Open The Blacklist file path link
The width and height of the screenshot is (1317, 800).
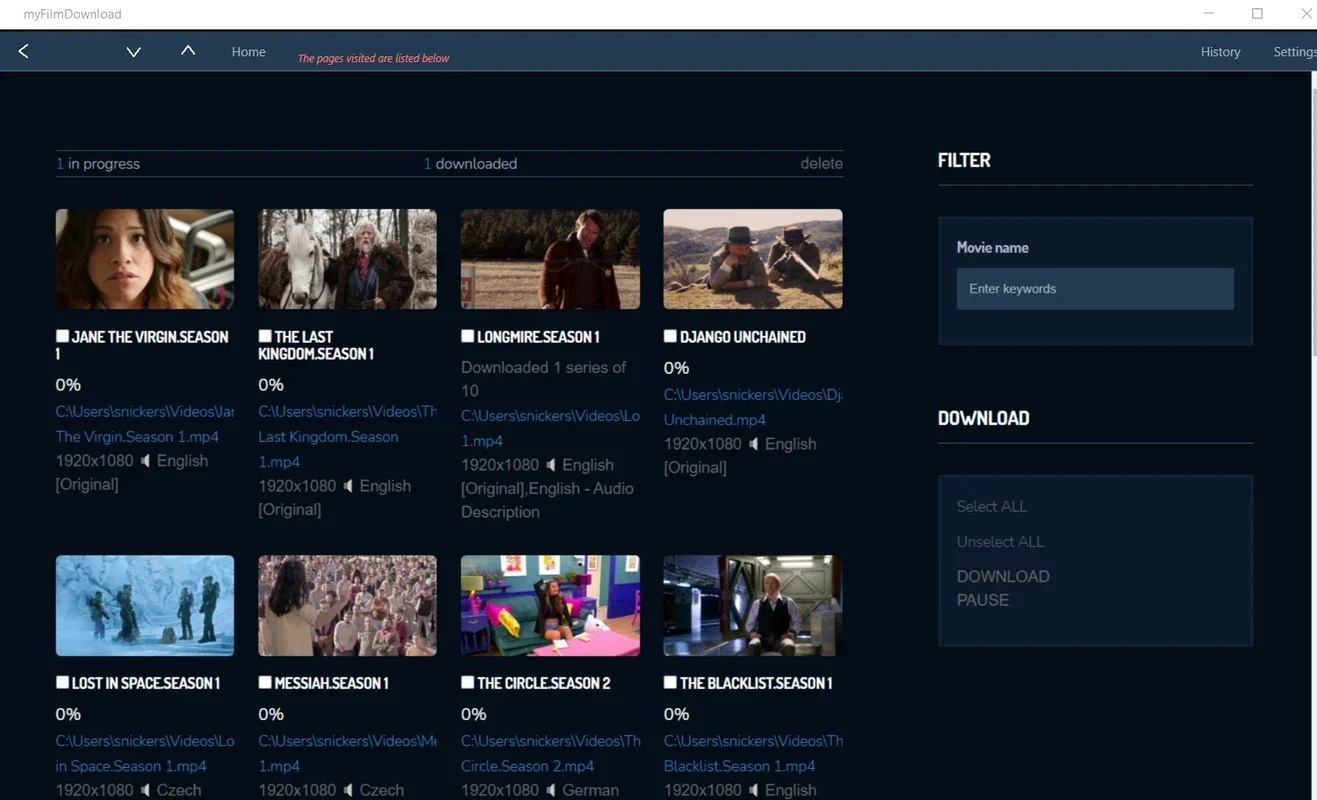coord(753,753)
